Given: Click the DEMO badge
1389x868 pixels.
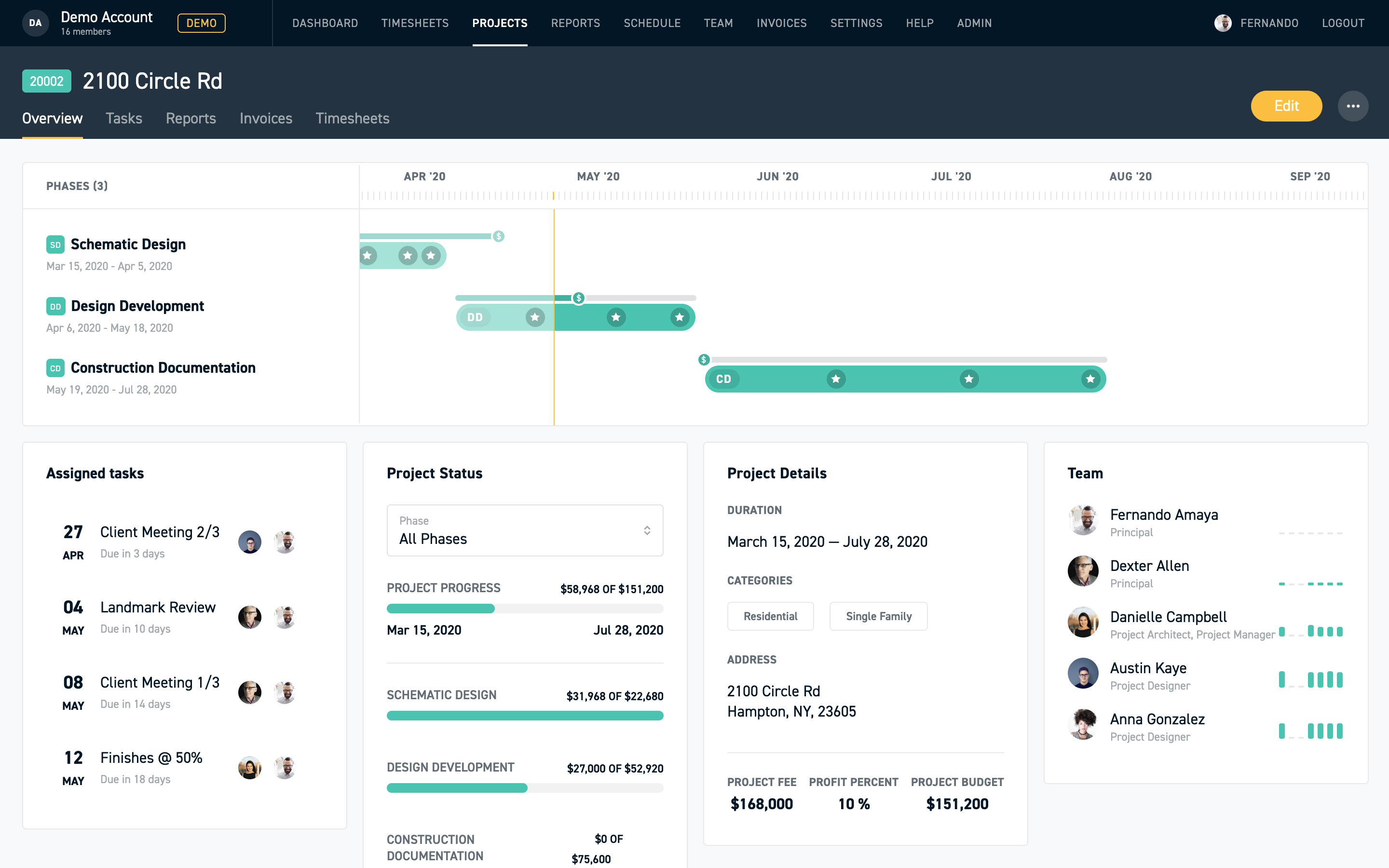Looking at the screenshot, I should [202, 23].
